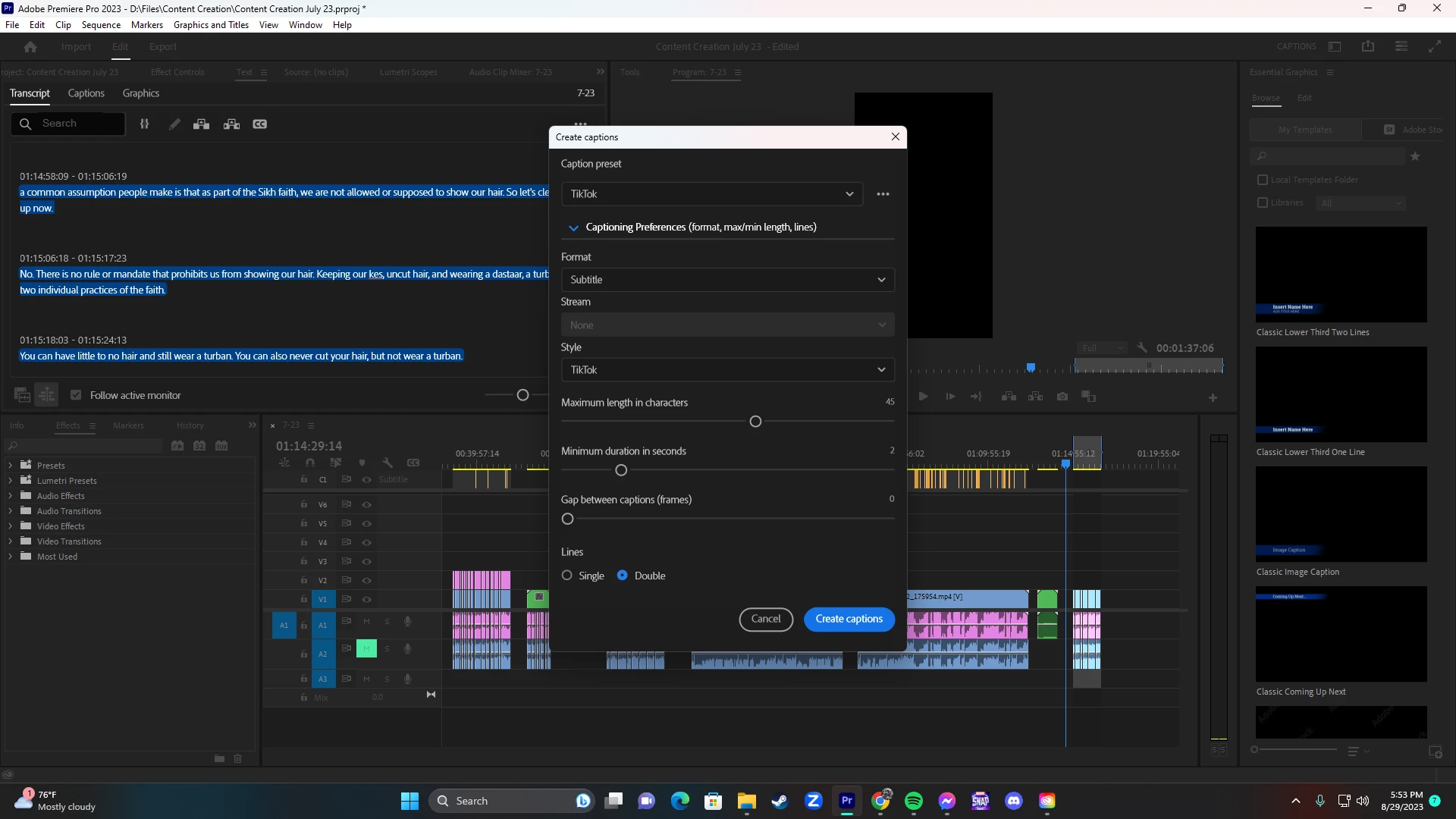This screenshot has width=1456, height=819.
Task: Switch to the Captions tab
Action: (x=86, y=93)
